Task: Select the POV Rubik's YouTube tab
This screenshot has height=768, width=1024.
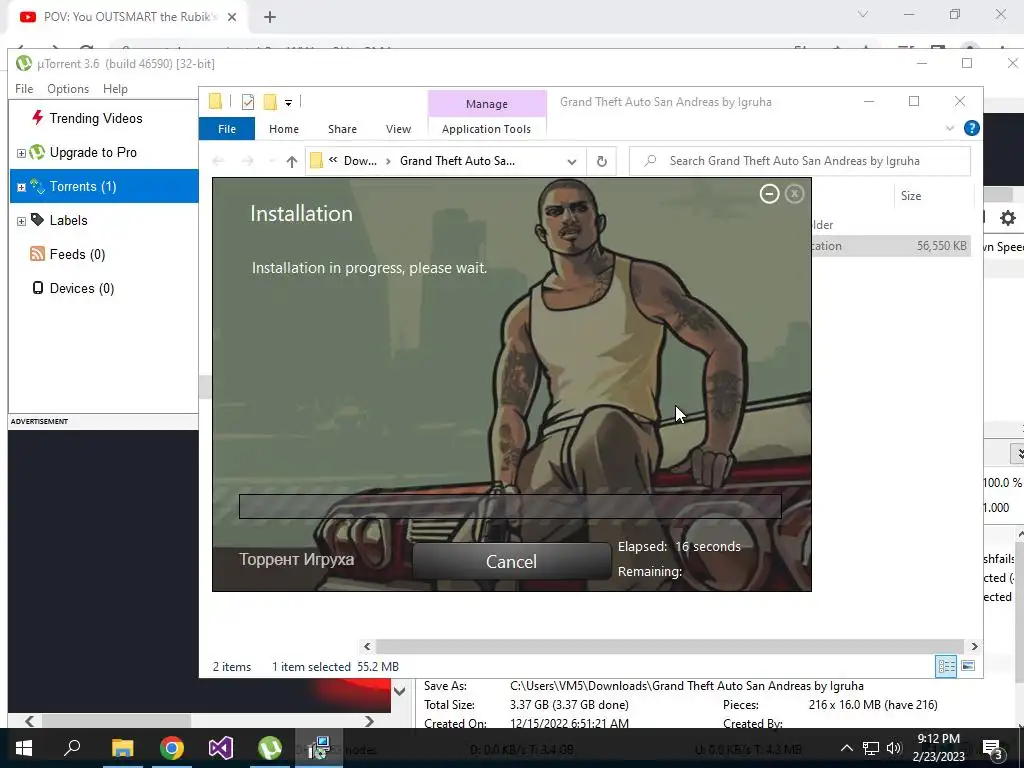Action: [x=127, y=17]
